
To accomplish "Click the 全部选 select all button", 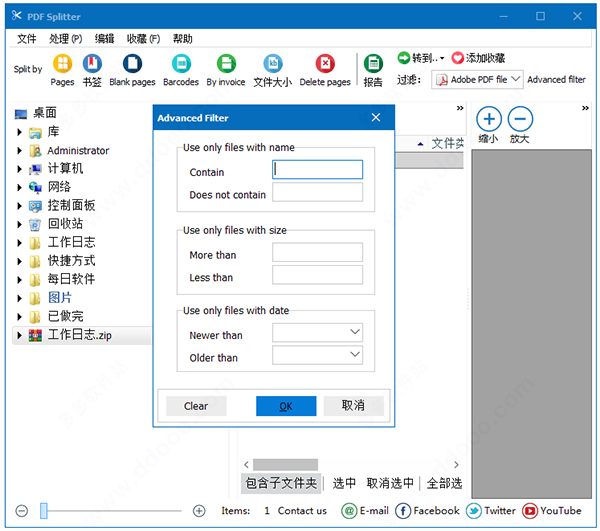I will point(444,483).
